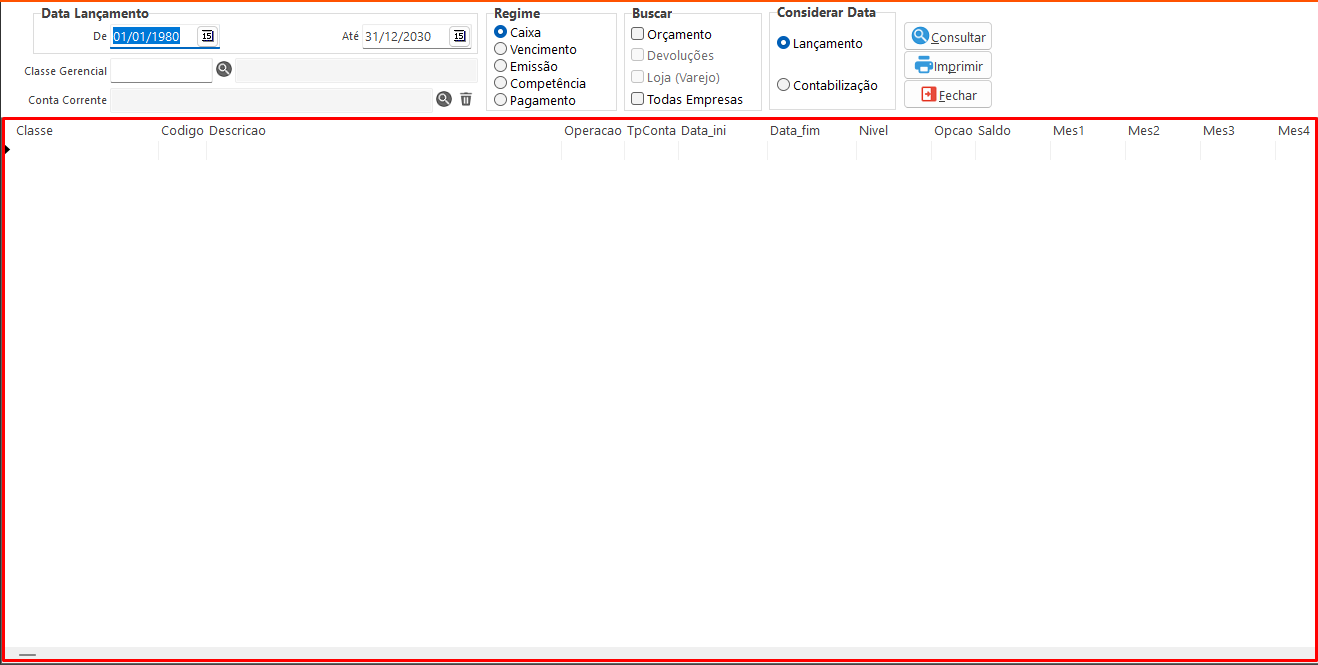This screenshot has width=1318, height=665.
Task: Enable the Orçamento checkbox
Action: [x=638, y=34]
